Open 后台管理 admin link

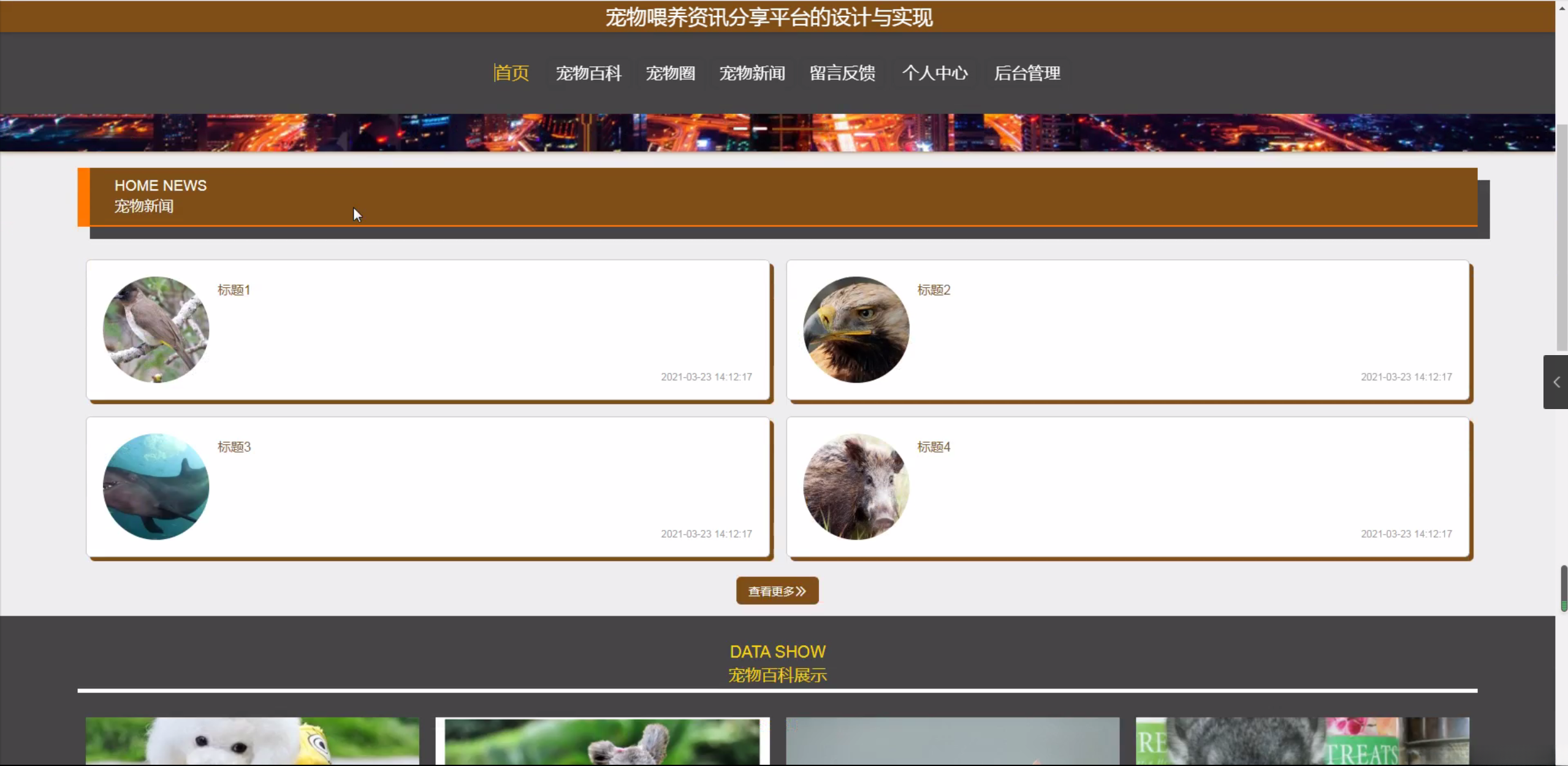(1027, 73)
